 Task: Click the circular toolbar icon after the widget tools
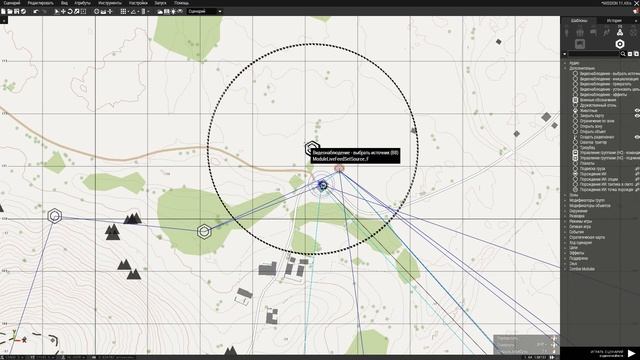(97, 11)
